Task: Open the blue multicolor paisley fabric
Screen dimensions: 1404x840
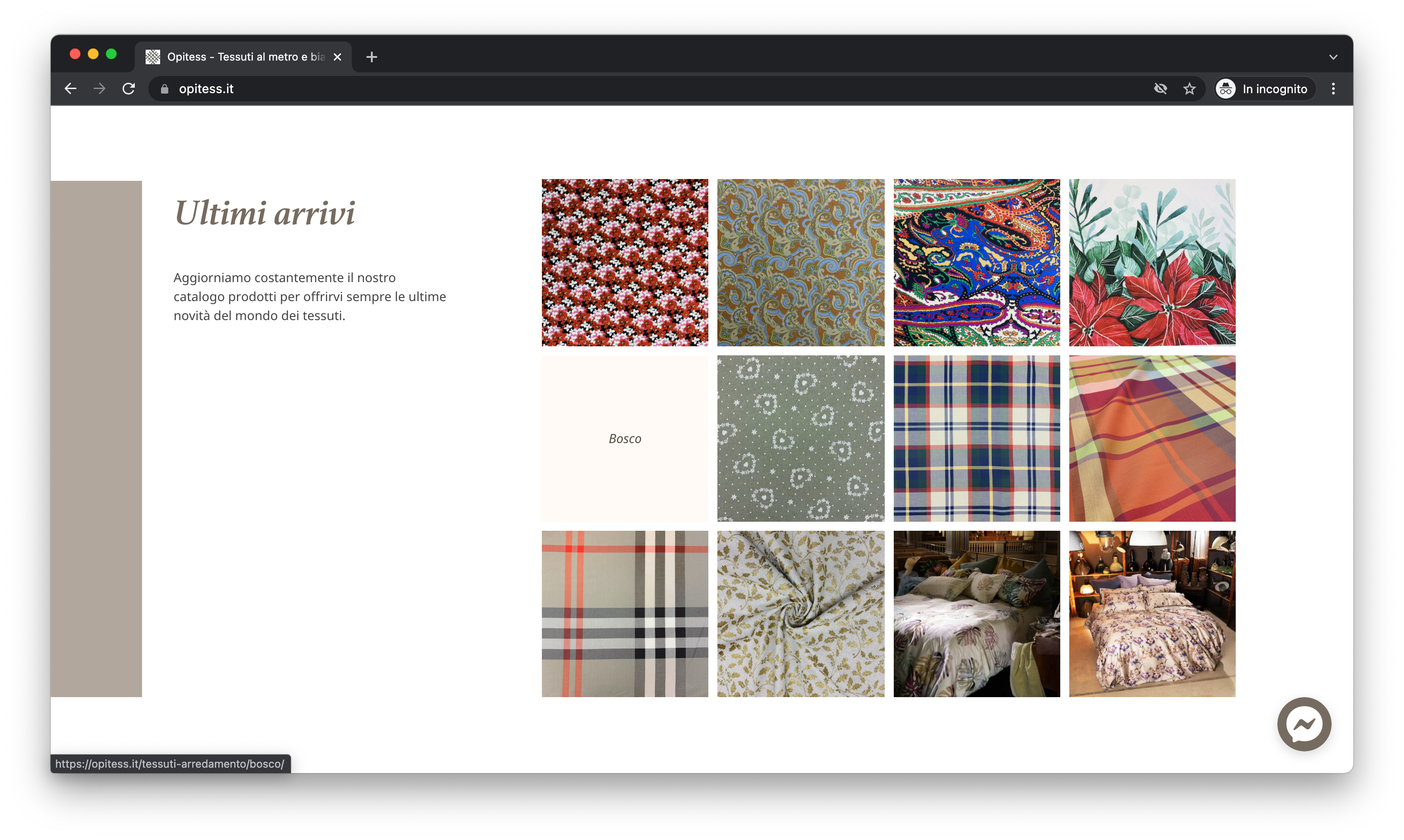Action: [x=977, y=263]
